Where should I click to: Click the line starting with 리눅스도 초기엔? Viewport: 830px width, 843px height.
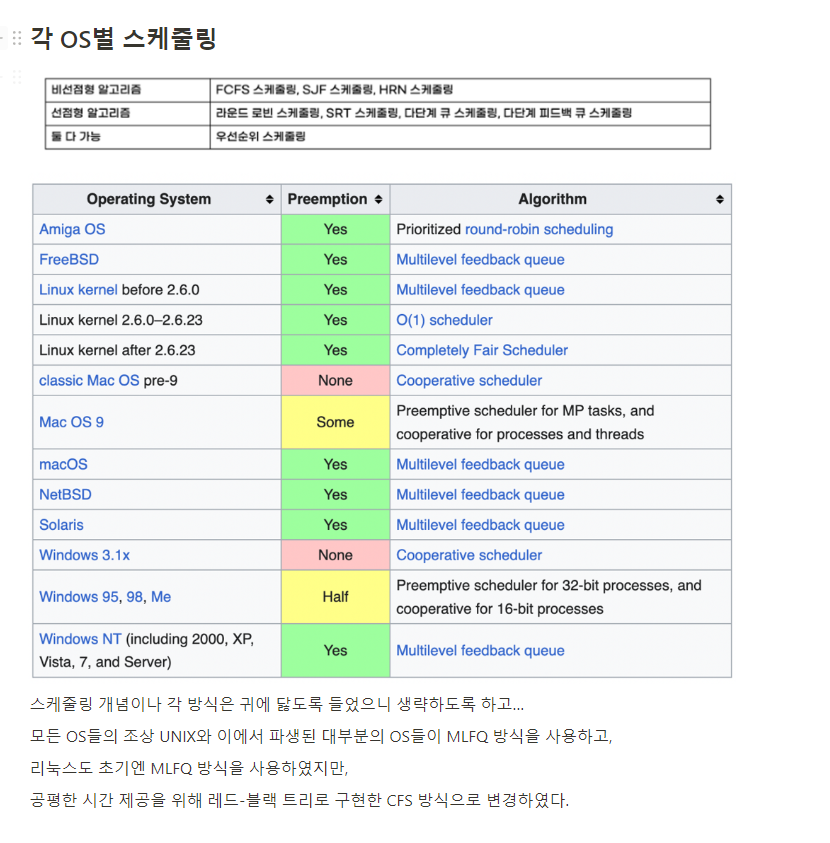tap(189, 768)
